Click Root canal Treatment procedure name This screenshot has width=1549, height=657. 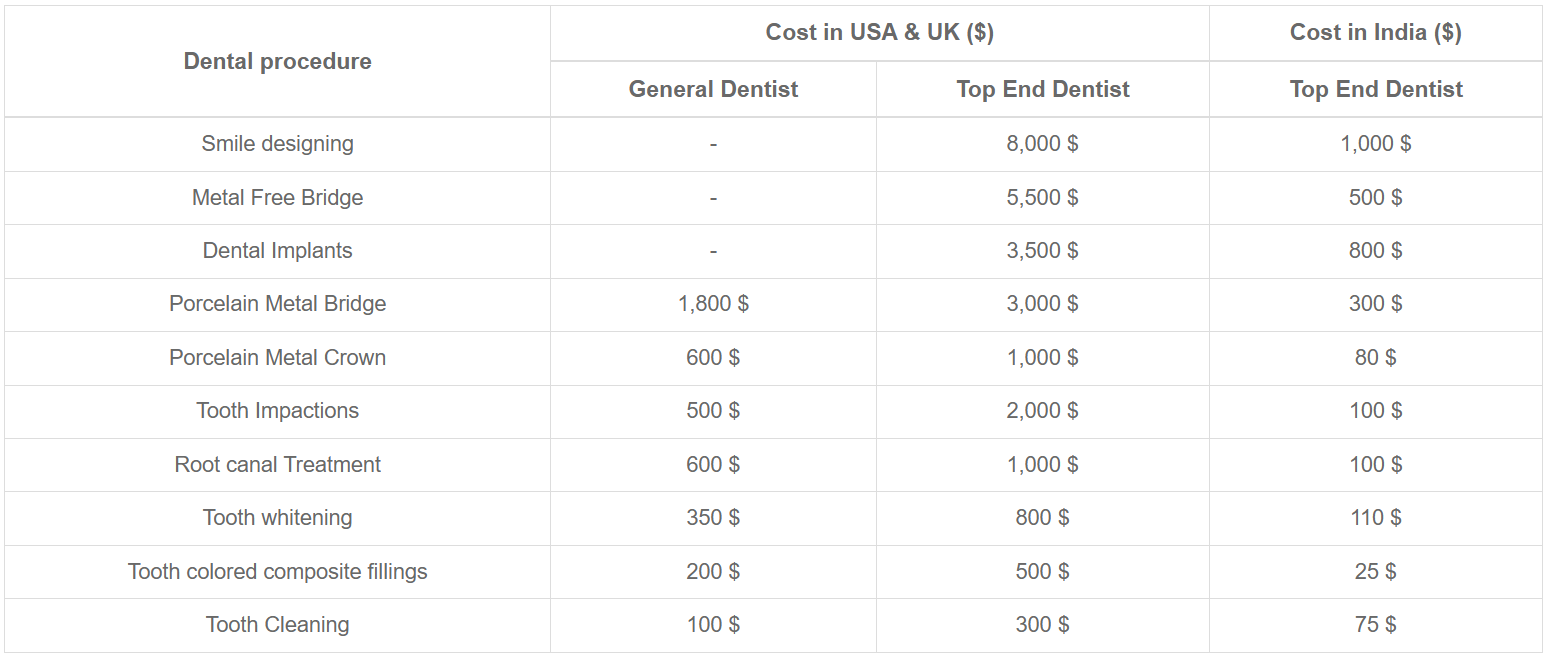tap(277, 465)
